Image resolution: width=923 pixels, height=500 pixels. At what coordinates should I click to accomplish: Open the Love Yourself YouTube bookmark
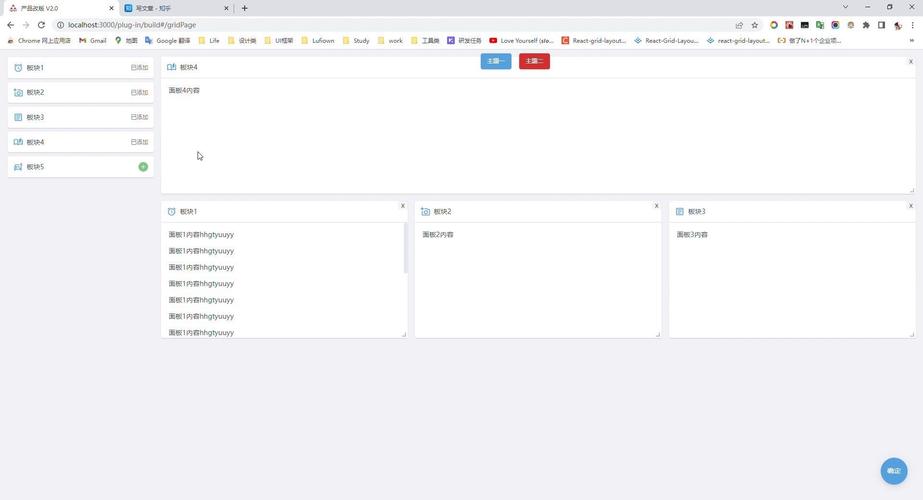click(x=522, y=41)
